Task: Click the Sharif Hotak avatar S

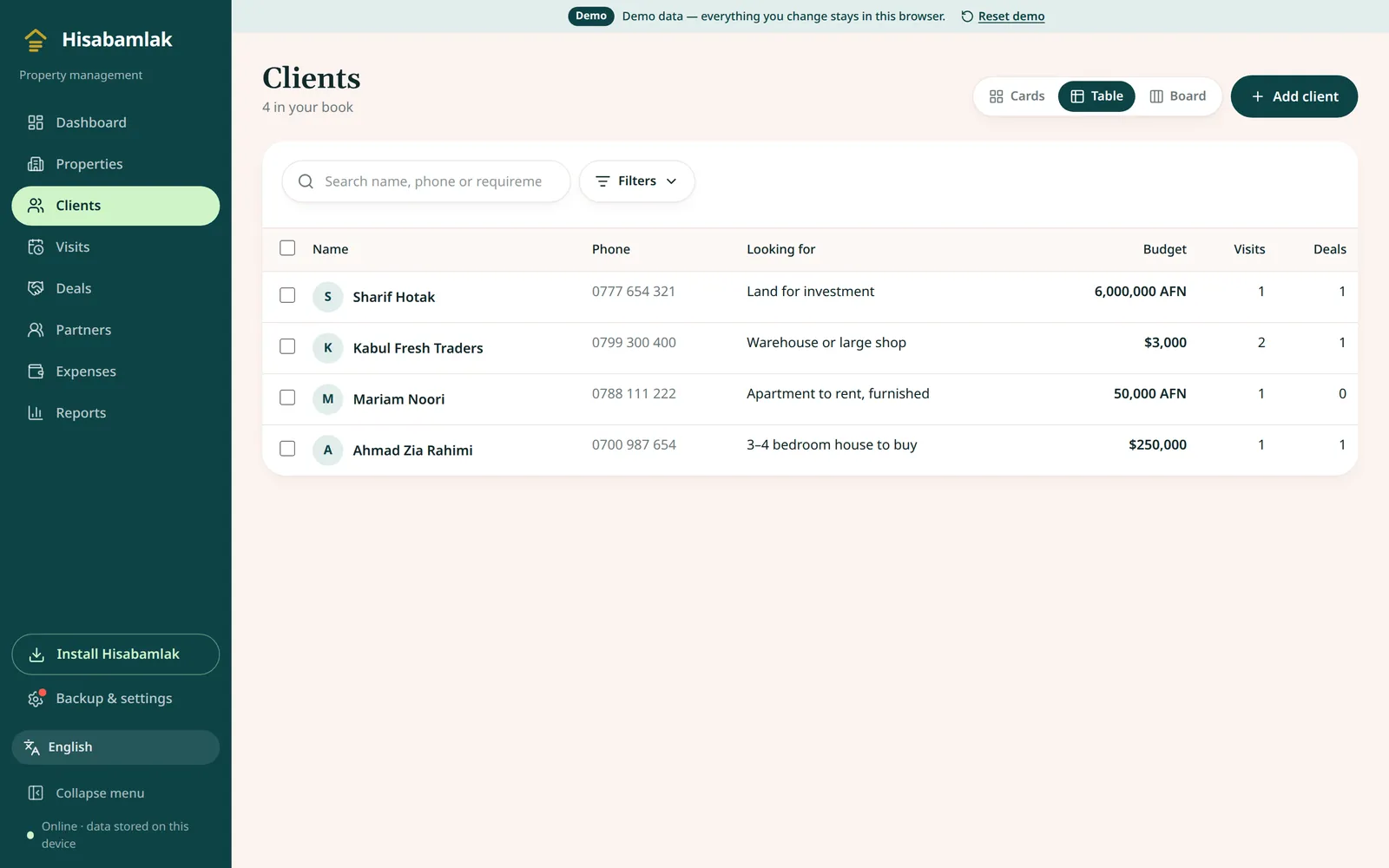Action: (x=328, y=297)
